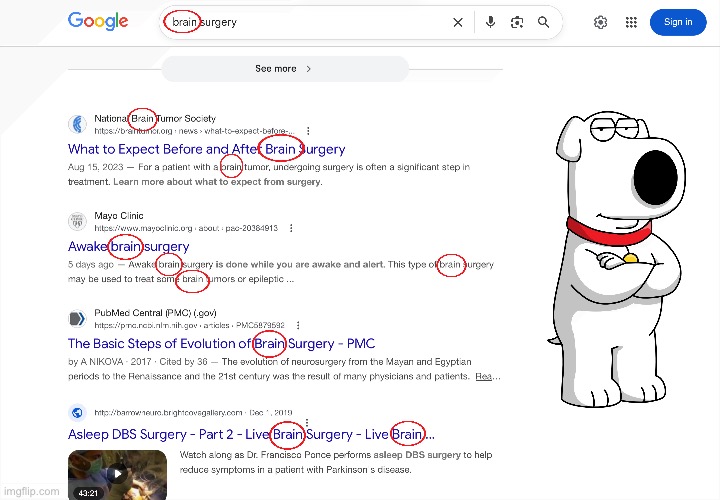Screen dimensions: 720x500
Task: Click the Mayo Clinic site name
Action: 119,216
